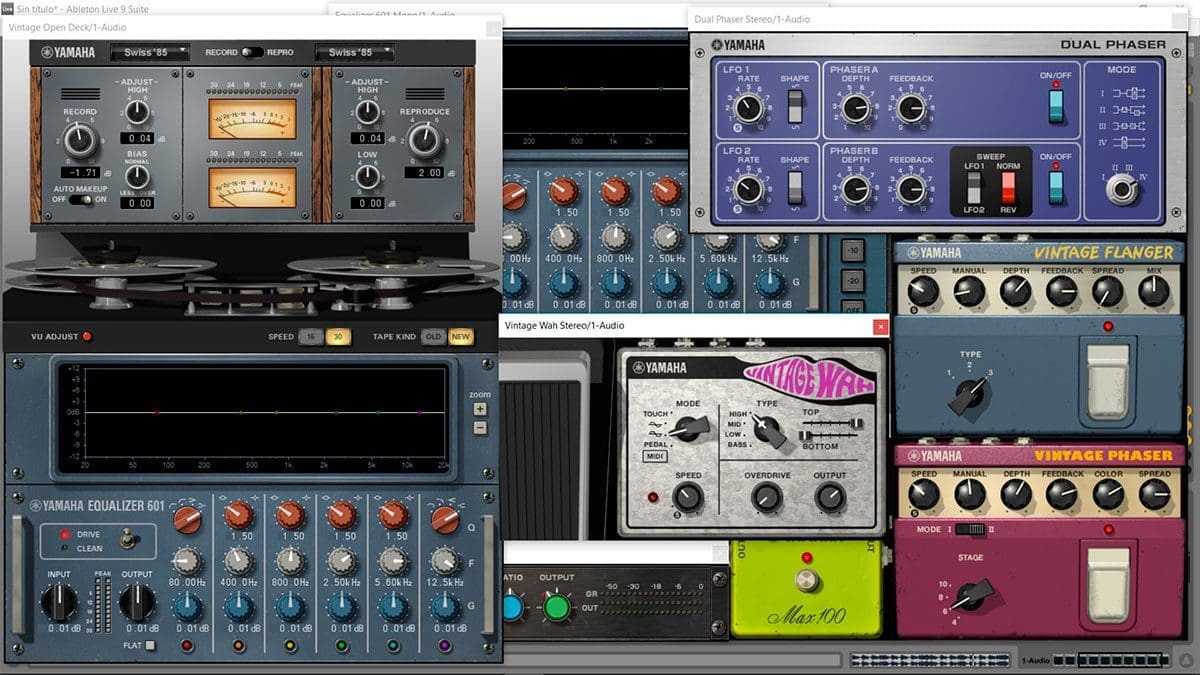
Task: Click the Dual Phaser MODE selector knob
Action: pyautogui.click(x=1121, y=190)
